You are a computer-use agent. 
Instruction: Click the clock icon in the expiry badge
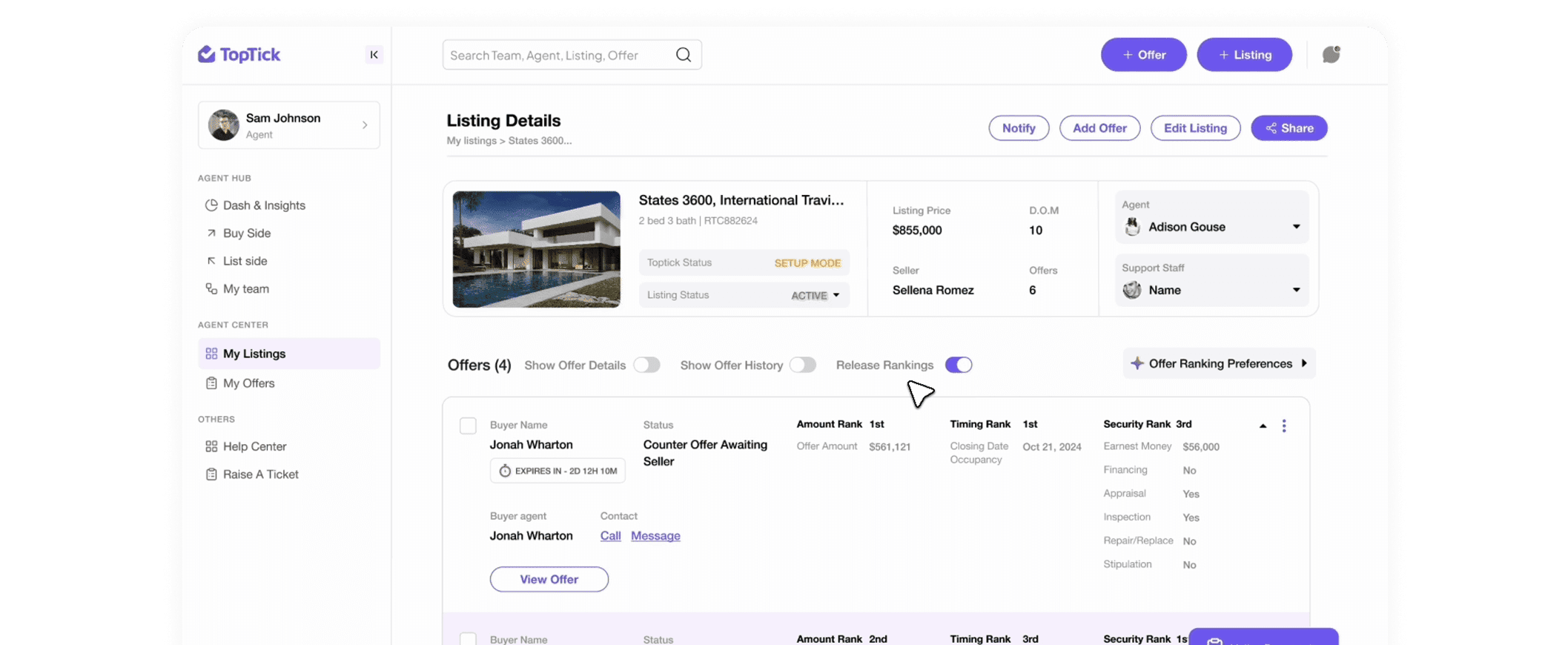coord(505,471)
